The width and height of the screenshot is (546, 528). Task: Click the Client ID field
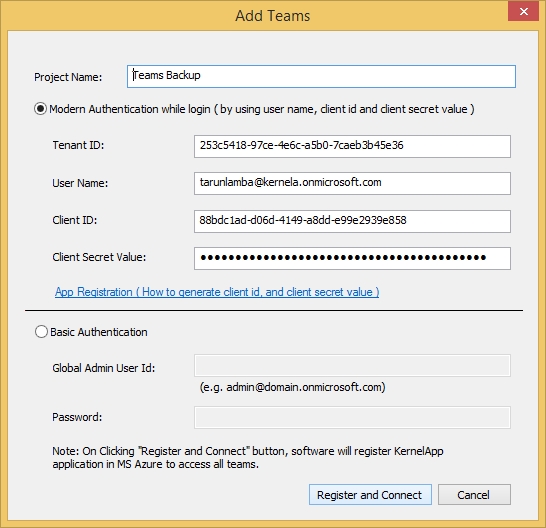point(352,221)
